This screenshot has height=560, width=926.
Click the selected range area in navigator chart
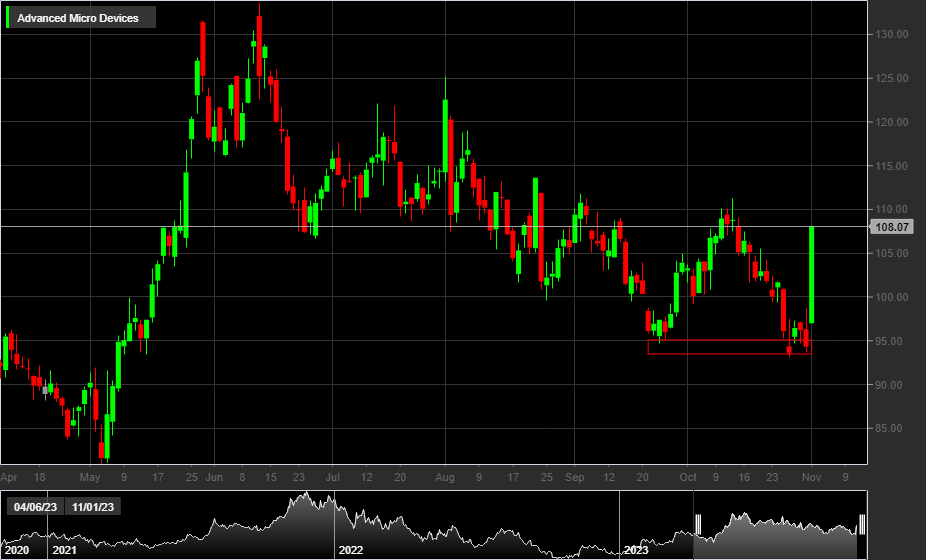[x=780, y=526]
